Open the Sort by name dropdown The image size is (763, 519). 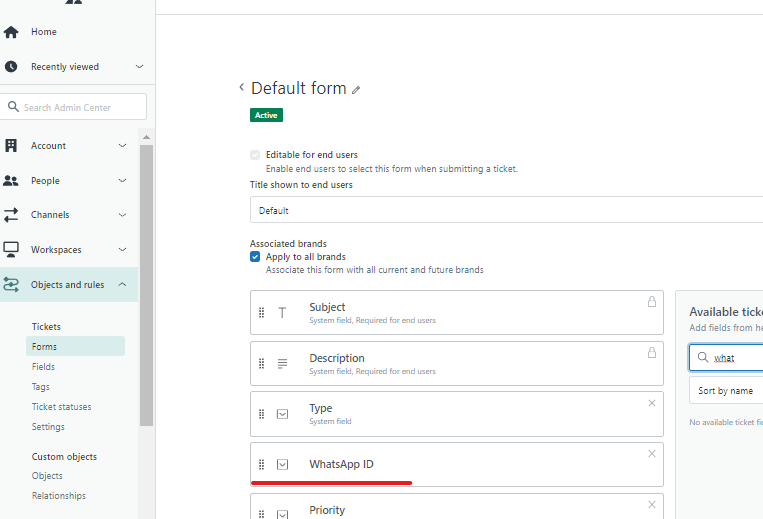click(726, 391)
